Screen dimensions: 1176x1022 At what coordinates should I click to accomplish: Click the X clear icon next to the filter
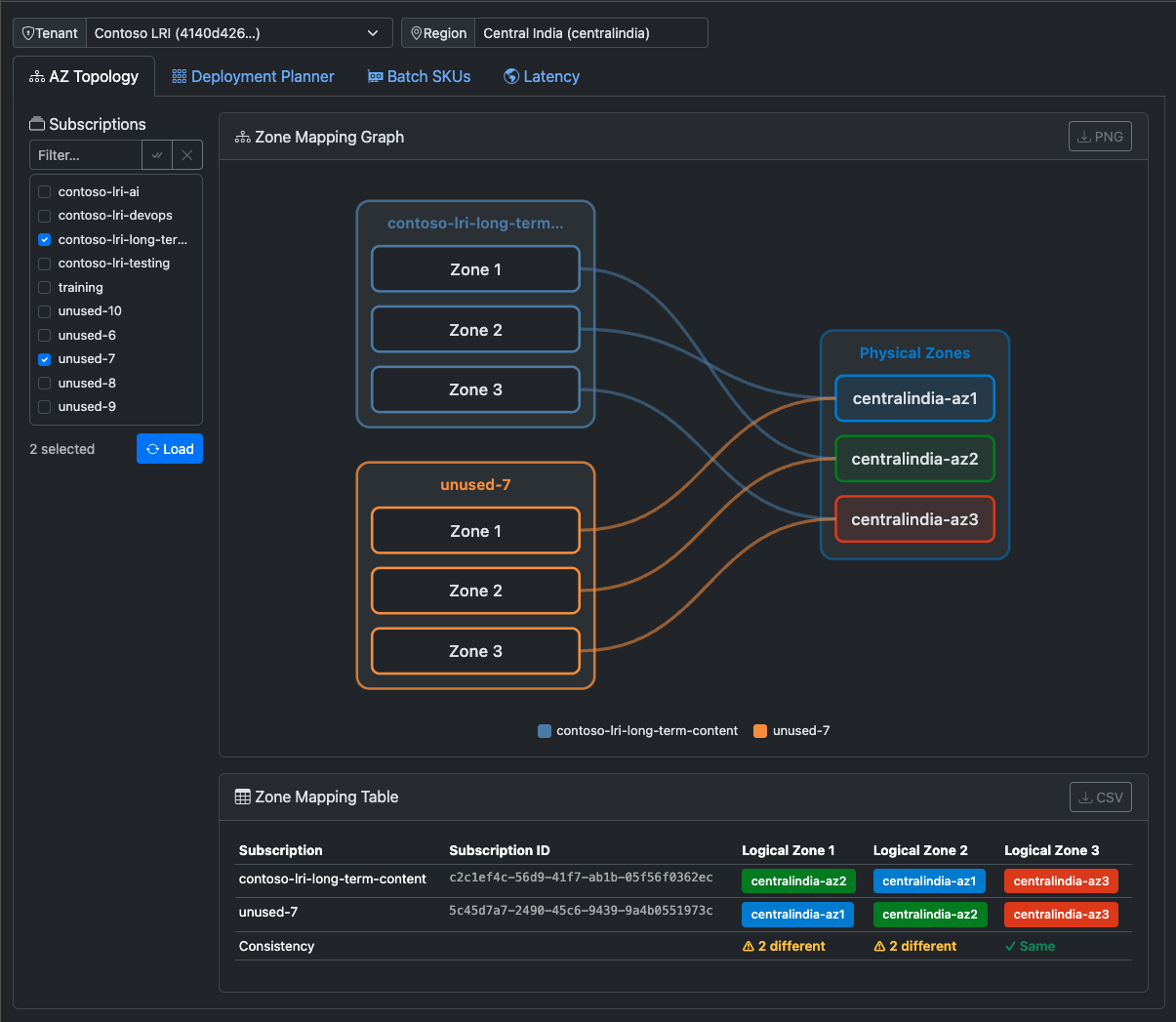click(186, 154)
